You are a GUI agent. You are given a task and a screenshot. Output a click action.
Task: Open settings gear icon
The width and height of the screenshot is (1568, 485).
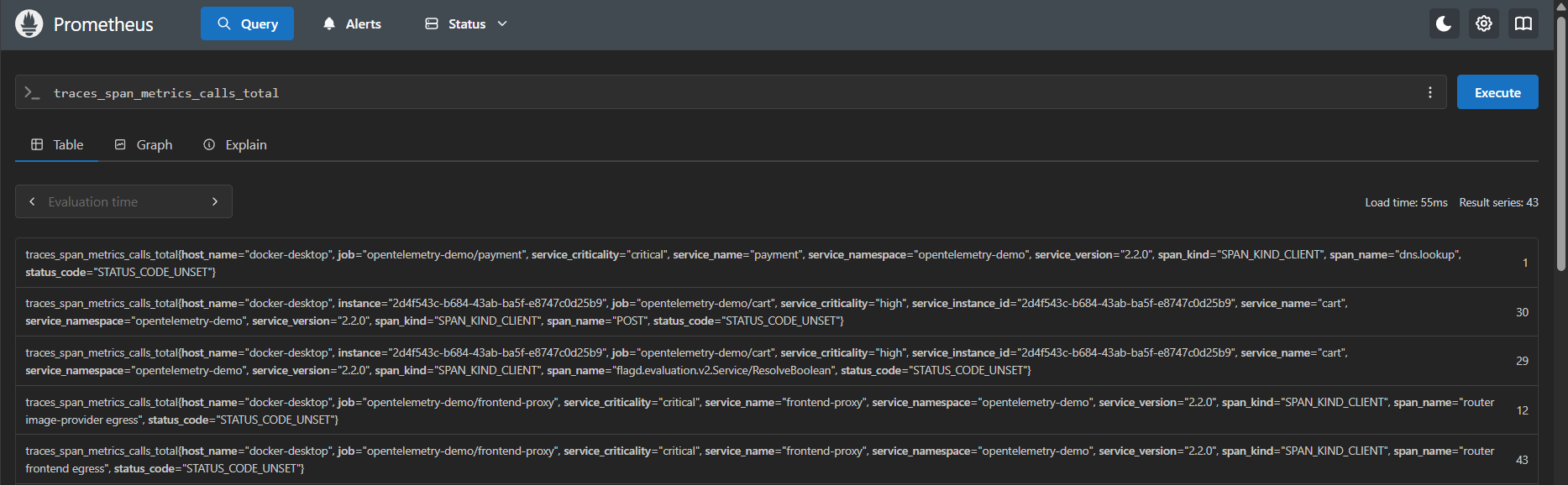[1484, 23]
